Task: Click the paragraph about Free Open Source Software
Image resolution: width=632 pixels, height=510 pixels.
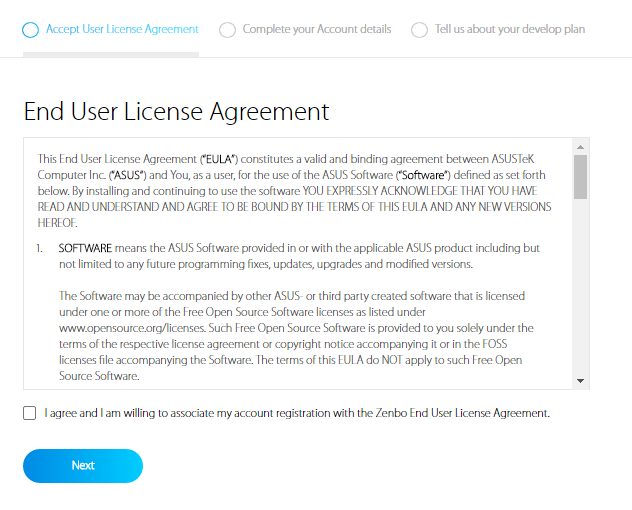Action: click(296, 336)
